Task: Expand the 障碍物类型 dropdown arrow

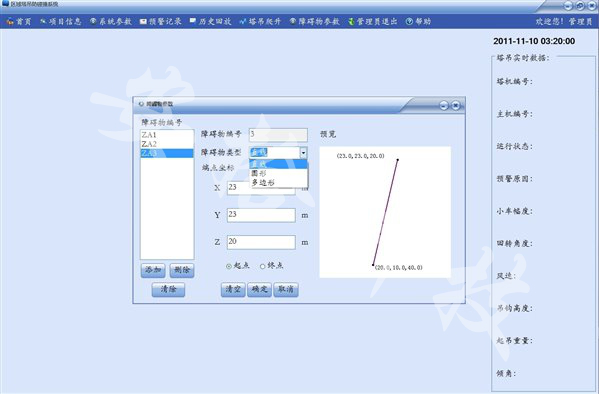Action: coord(303,153)
